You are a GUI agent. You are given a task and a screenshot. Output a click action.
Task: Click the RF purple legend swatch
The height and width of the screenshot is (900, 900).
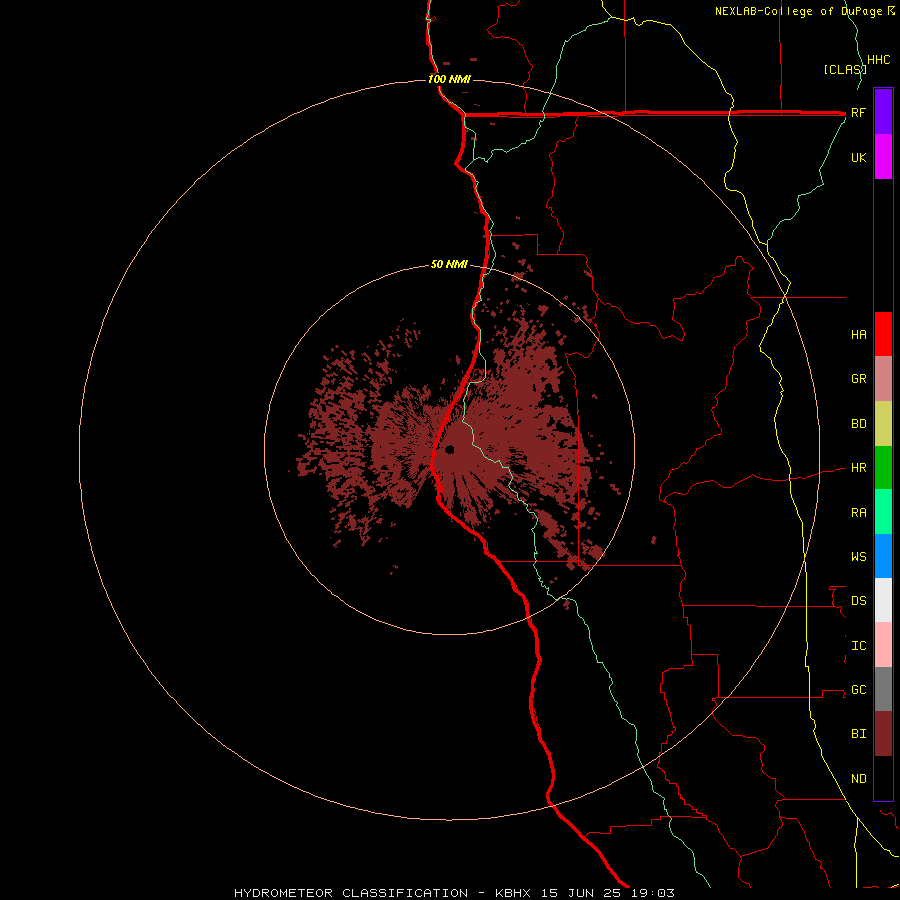pos(883,112)
